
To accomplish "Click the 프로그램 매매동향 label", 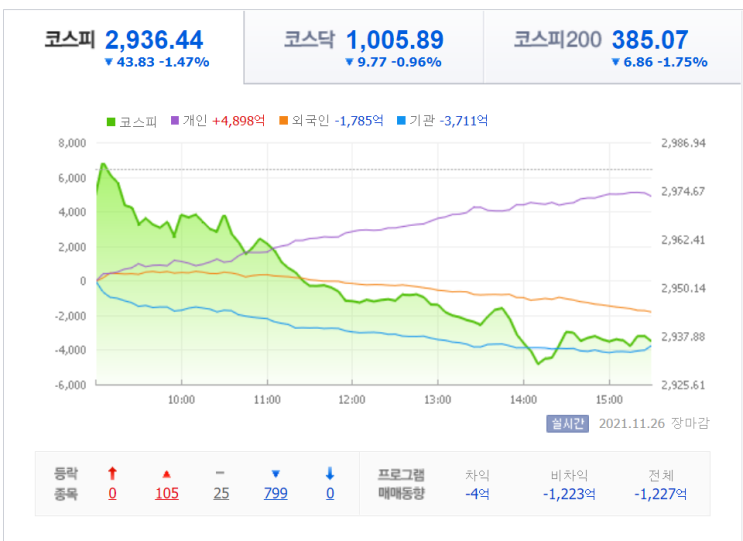I will 401,484.
